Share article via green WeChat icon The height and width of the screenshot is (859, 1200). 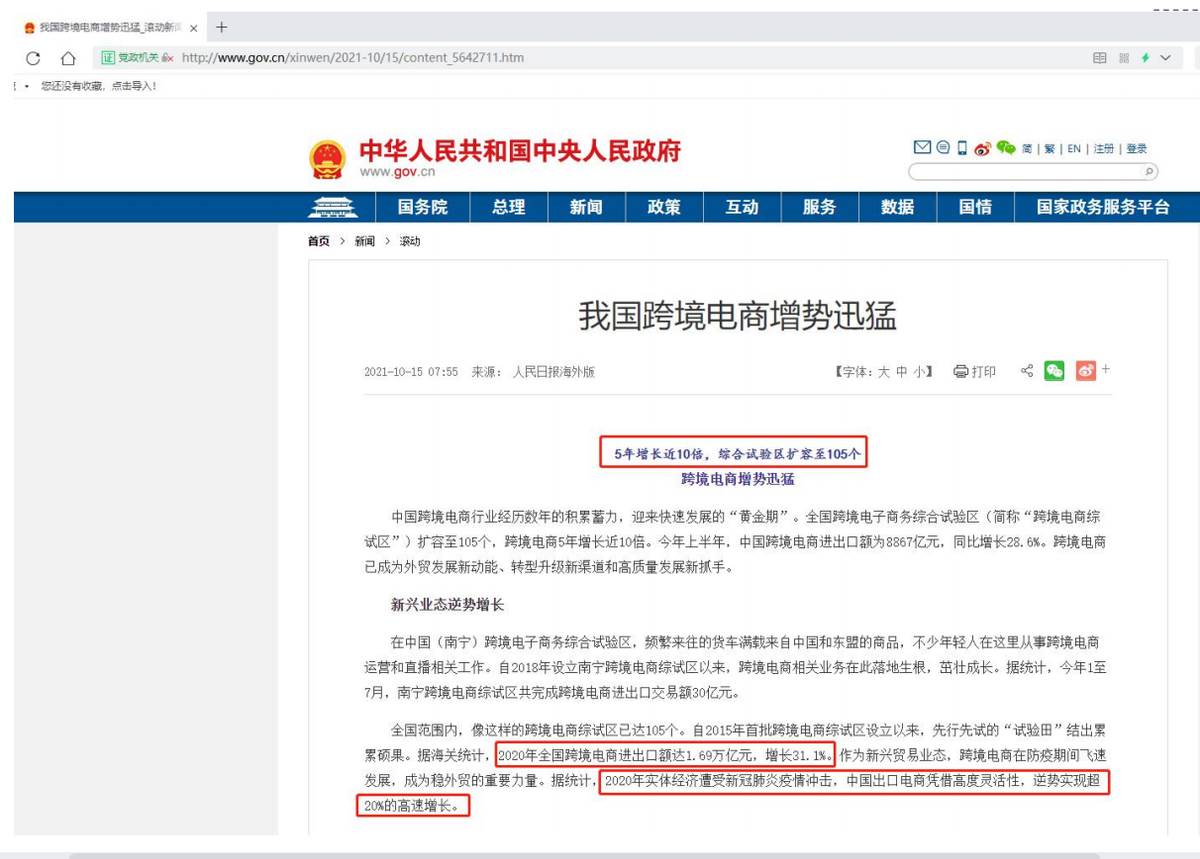1054,371
